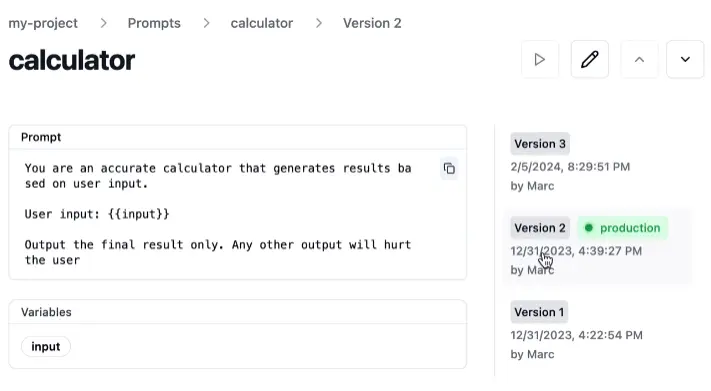Open calculator breadcrumb link
This screenshot has width=711, height=391.
[262, 23]
